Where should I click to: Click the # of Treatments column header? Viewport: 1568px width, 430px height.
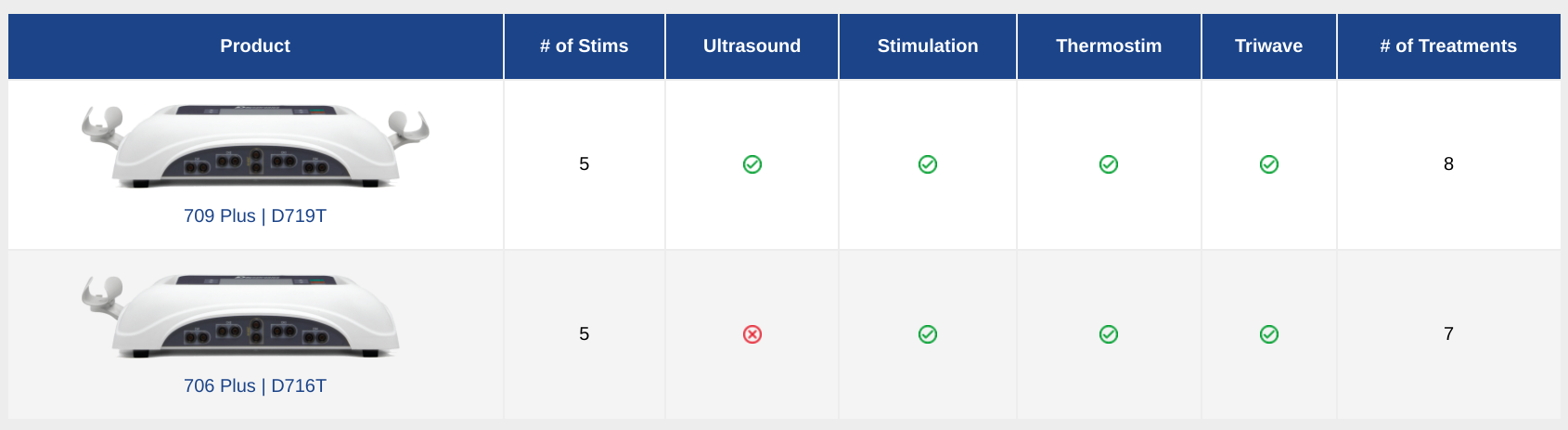(1448, 46)
